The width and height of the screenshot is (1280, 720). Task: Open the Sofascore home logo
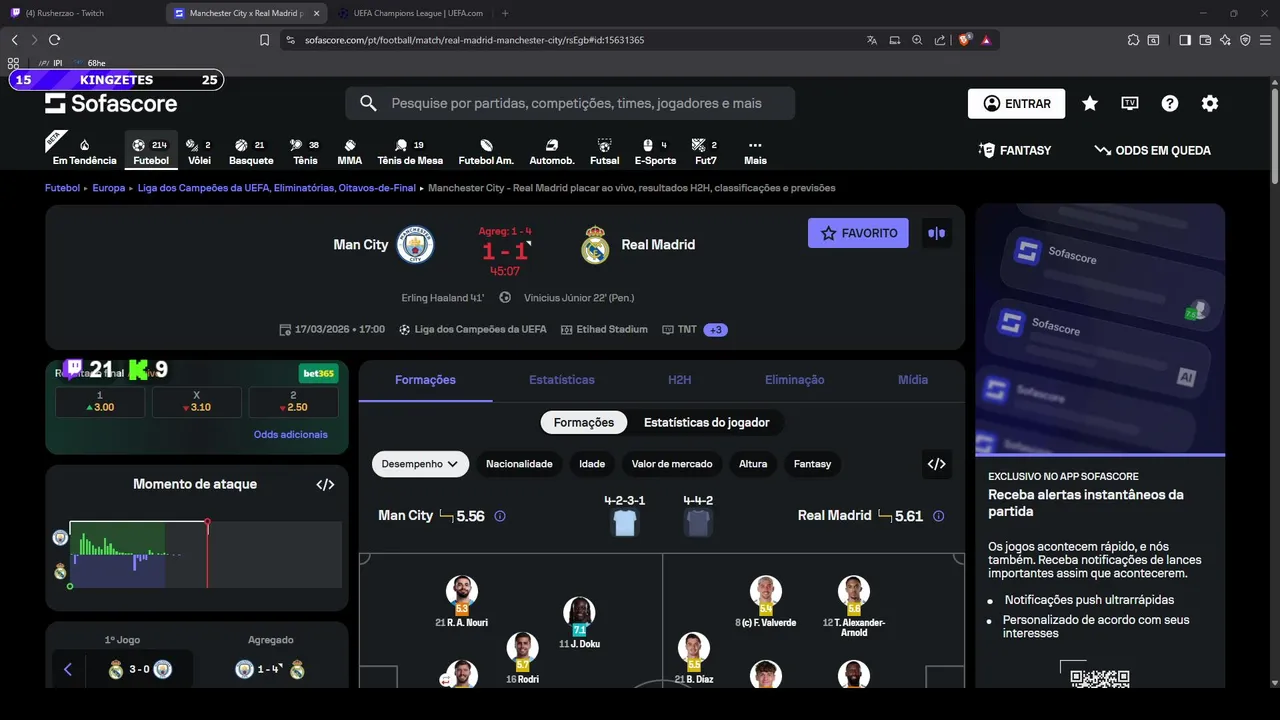tap(111, 103)
